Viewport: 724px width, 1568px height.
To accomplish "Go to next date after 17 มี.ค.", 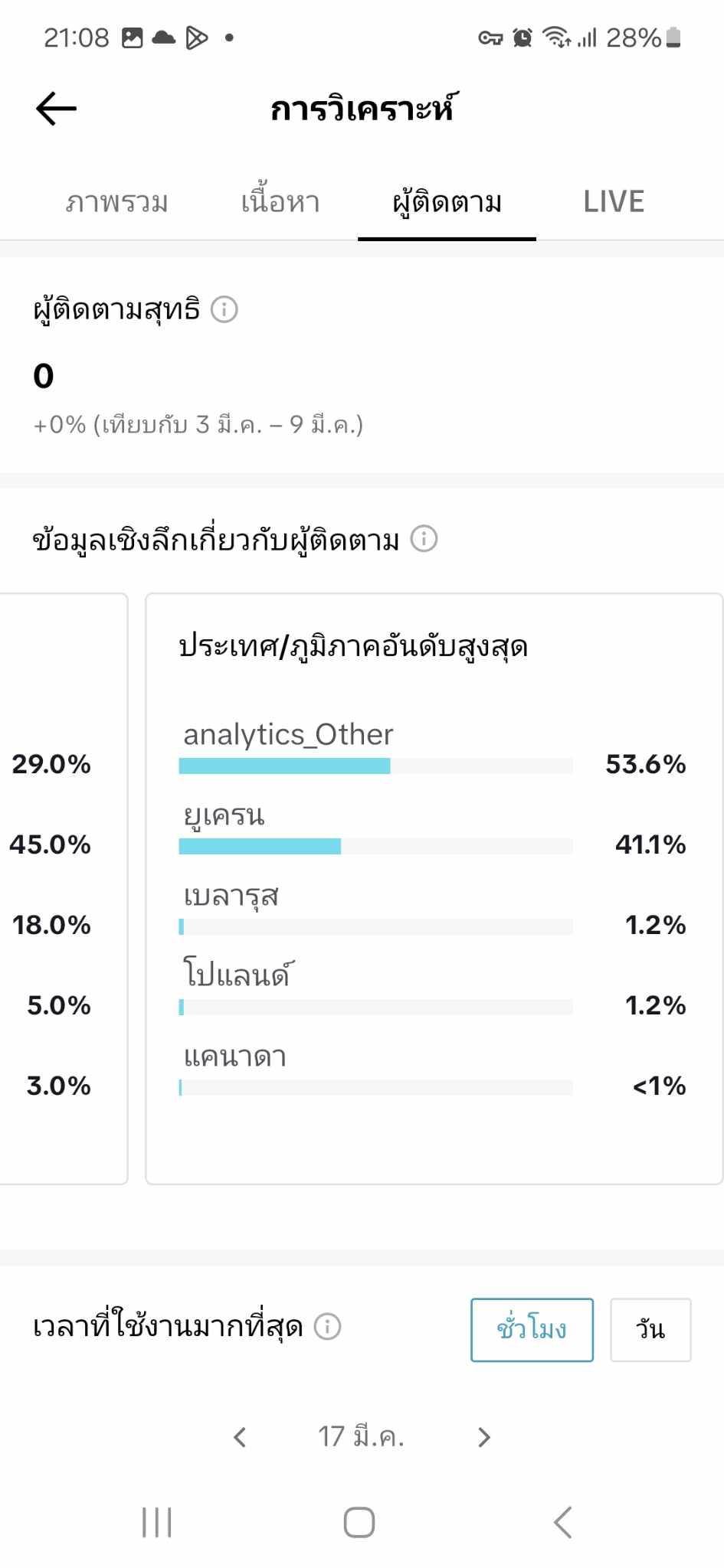I will pos(483,1437).
